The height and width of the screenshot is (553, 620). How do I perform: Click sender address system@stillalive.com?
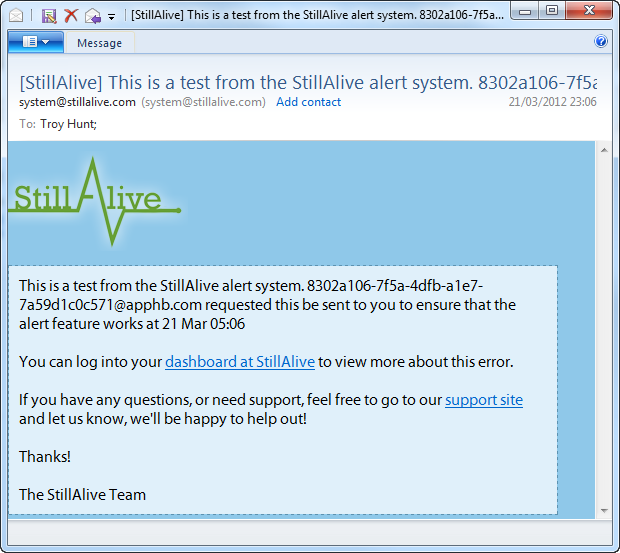[x=78, y=102]
